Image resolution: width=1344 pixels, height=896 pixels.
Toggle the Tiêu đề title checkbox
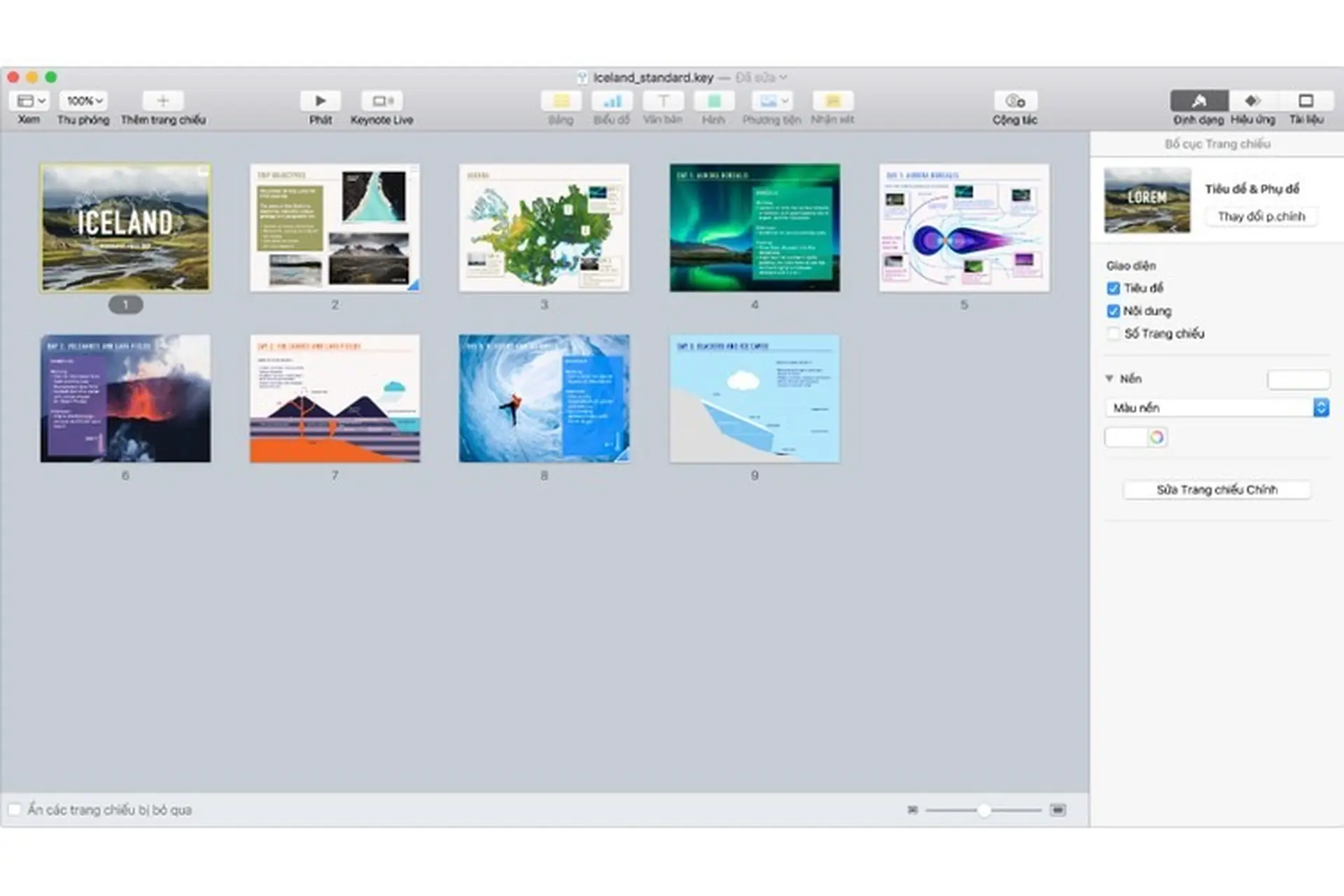(x=1114, y=288)
